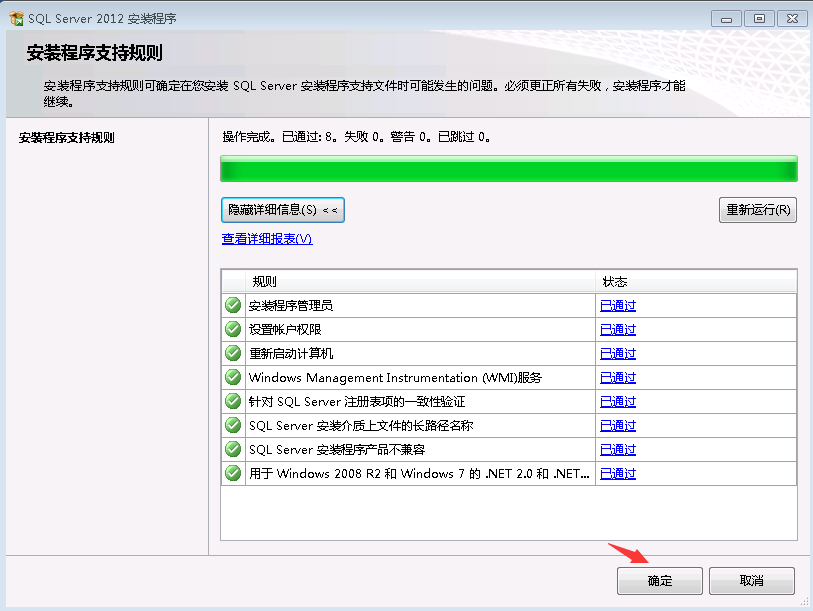The width and height of the screenshot is (813, 611).
Task: Open 已通过 status for 设置帐户权限
Action: coord(618,329)
